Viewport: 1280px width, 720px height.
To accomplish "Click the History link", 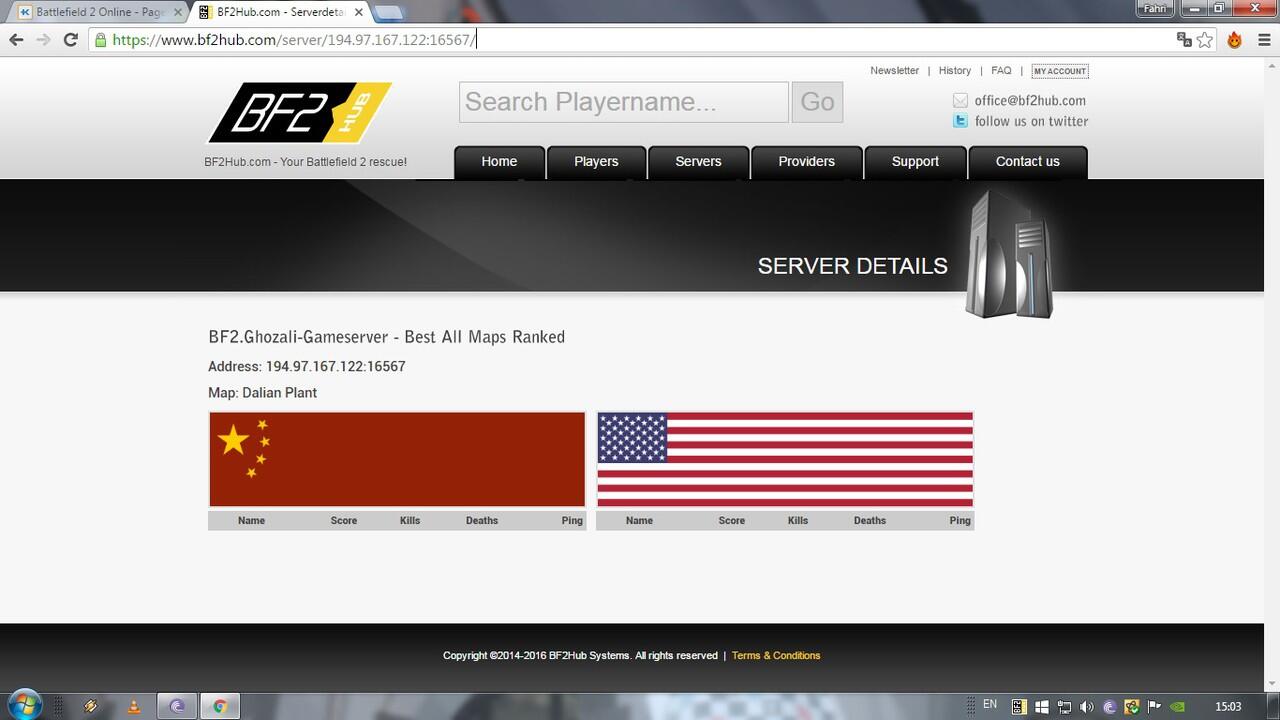I will click(955, 71).
